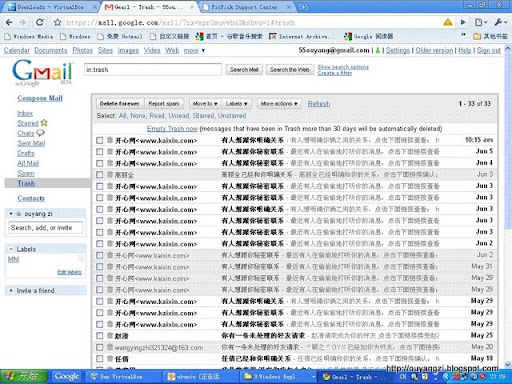Screen dimensions: 512x384
Task: Reload the page with refresh icon
Action: click(x=40, y=22)
